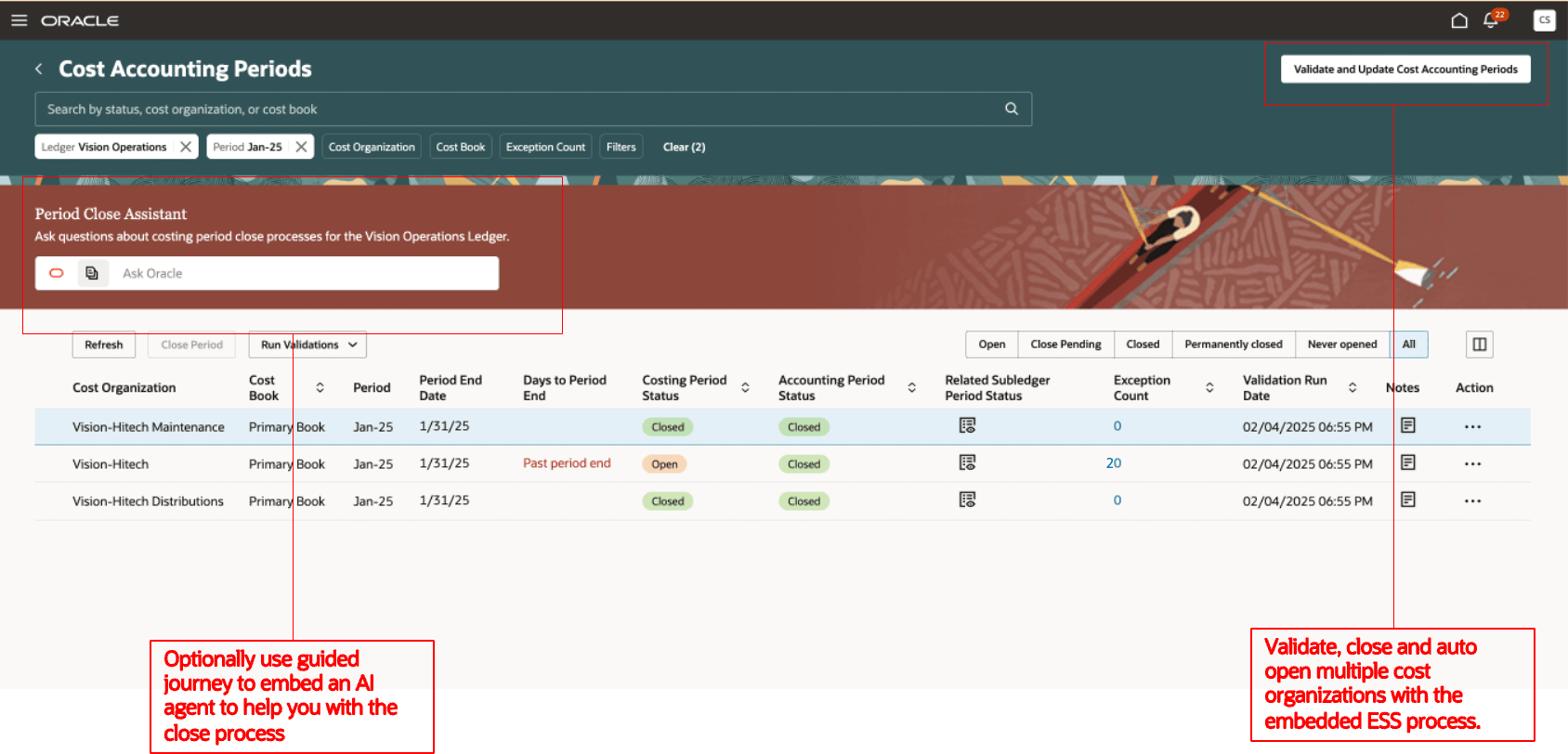Click the Days to Period End header

click(x=565, y=388)
